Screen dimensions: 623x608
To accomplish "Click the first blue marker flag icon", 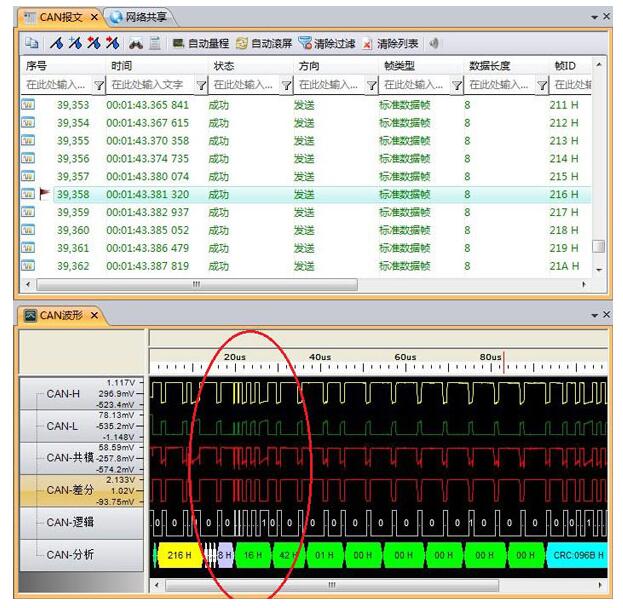I will click(57, 43).
